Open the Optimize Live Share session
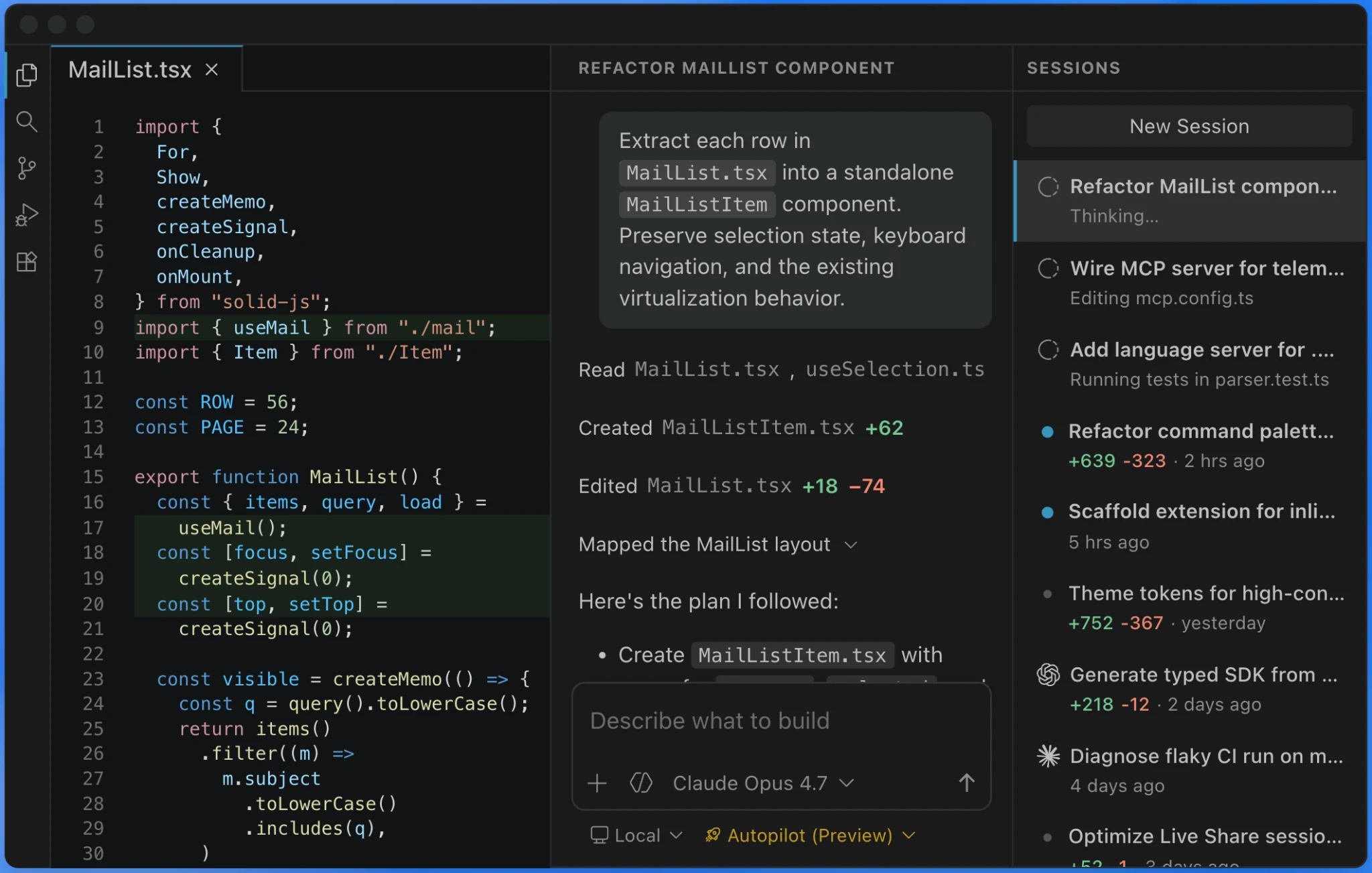 [x=1190, y=847]
